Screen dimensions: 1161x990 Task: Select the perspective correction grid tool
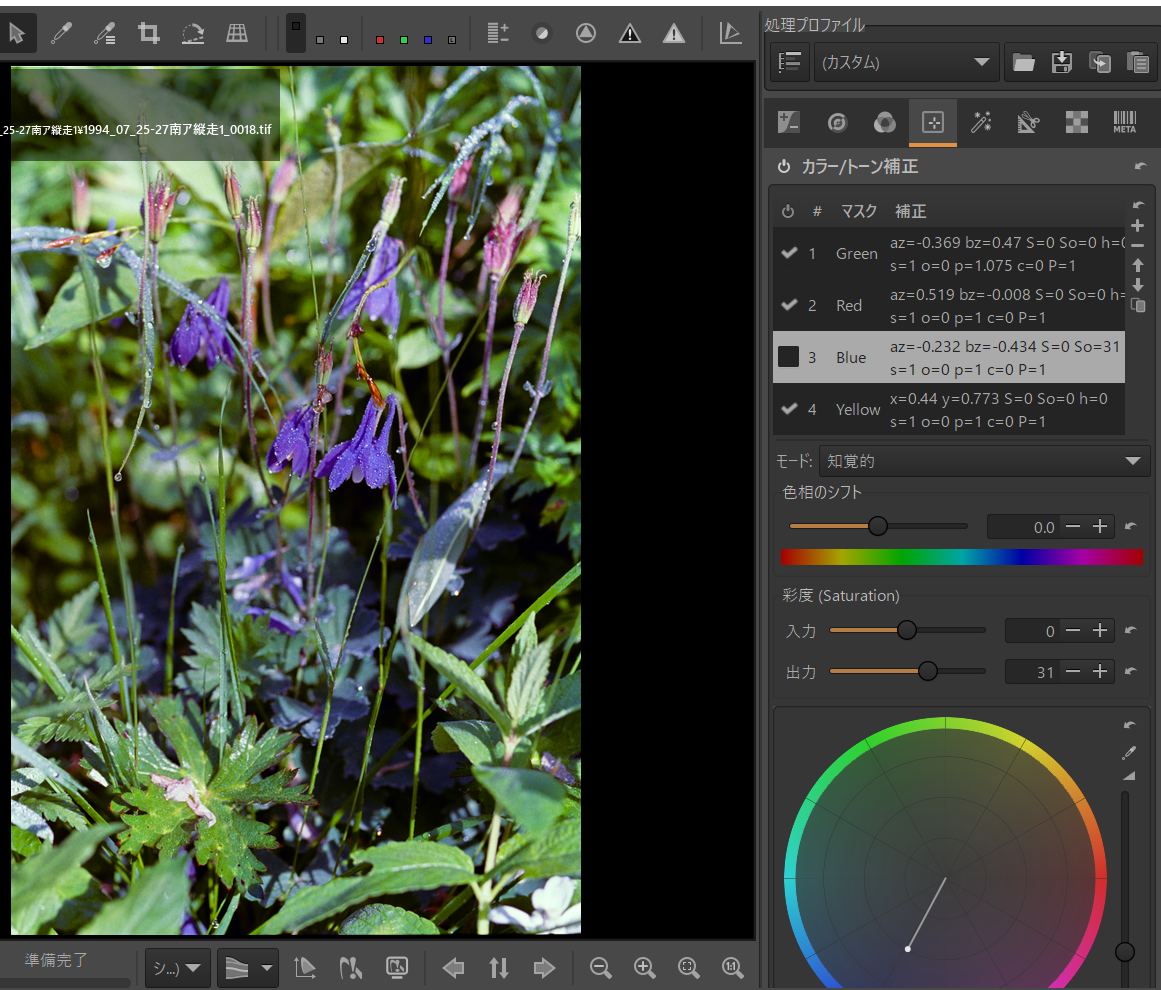point(237,33)
